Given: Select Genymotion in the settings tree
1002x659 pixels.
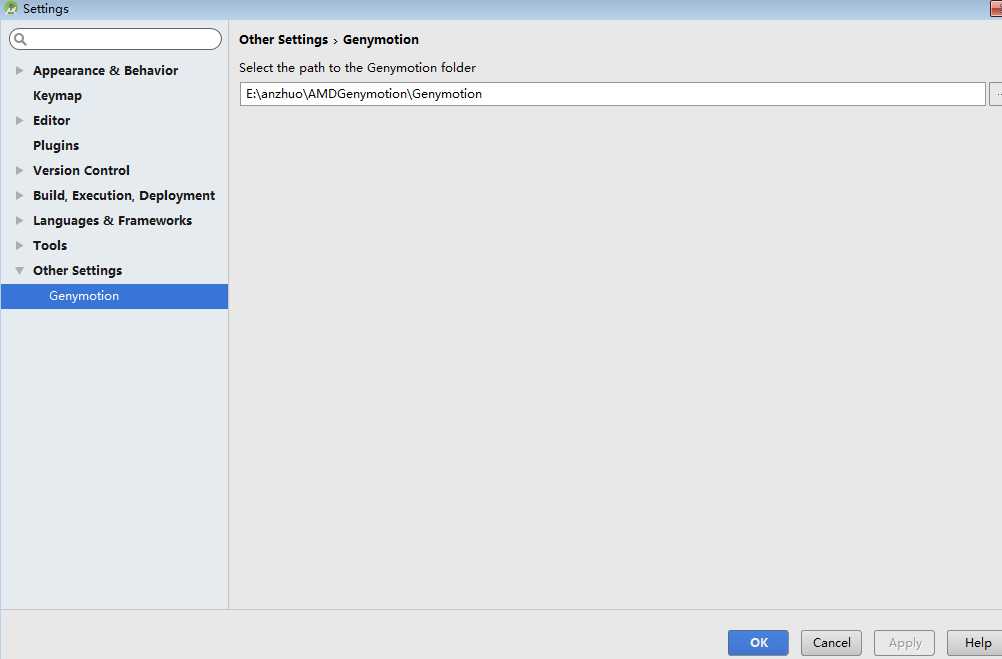Looking at the screenshot, I should [114, 296].
